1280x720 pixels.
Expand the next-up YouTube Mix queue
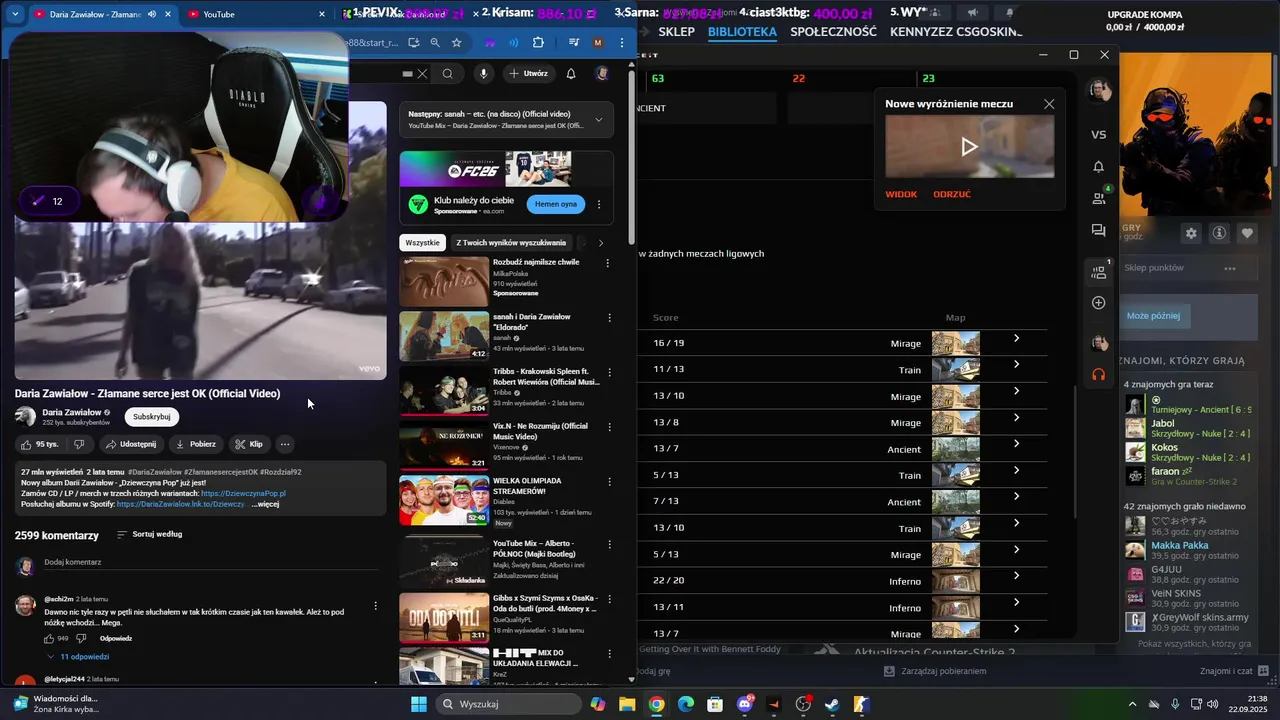click(x=599, y=120)
